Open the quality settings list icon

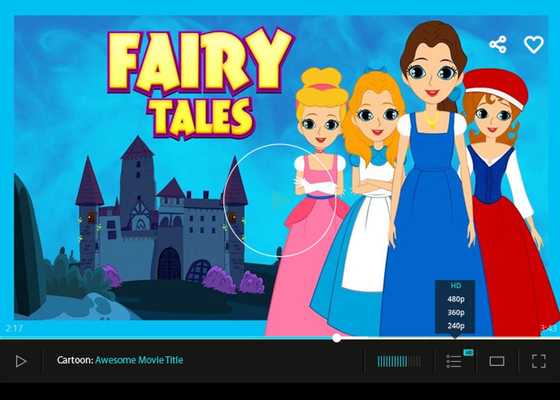(x=454, y=361)
